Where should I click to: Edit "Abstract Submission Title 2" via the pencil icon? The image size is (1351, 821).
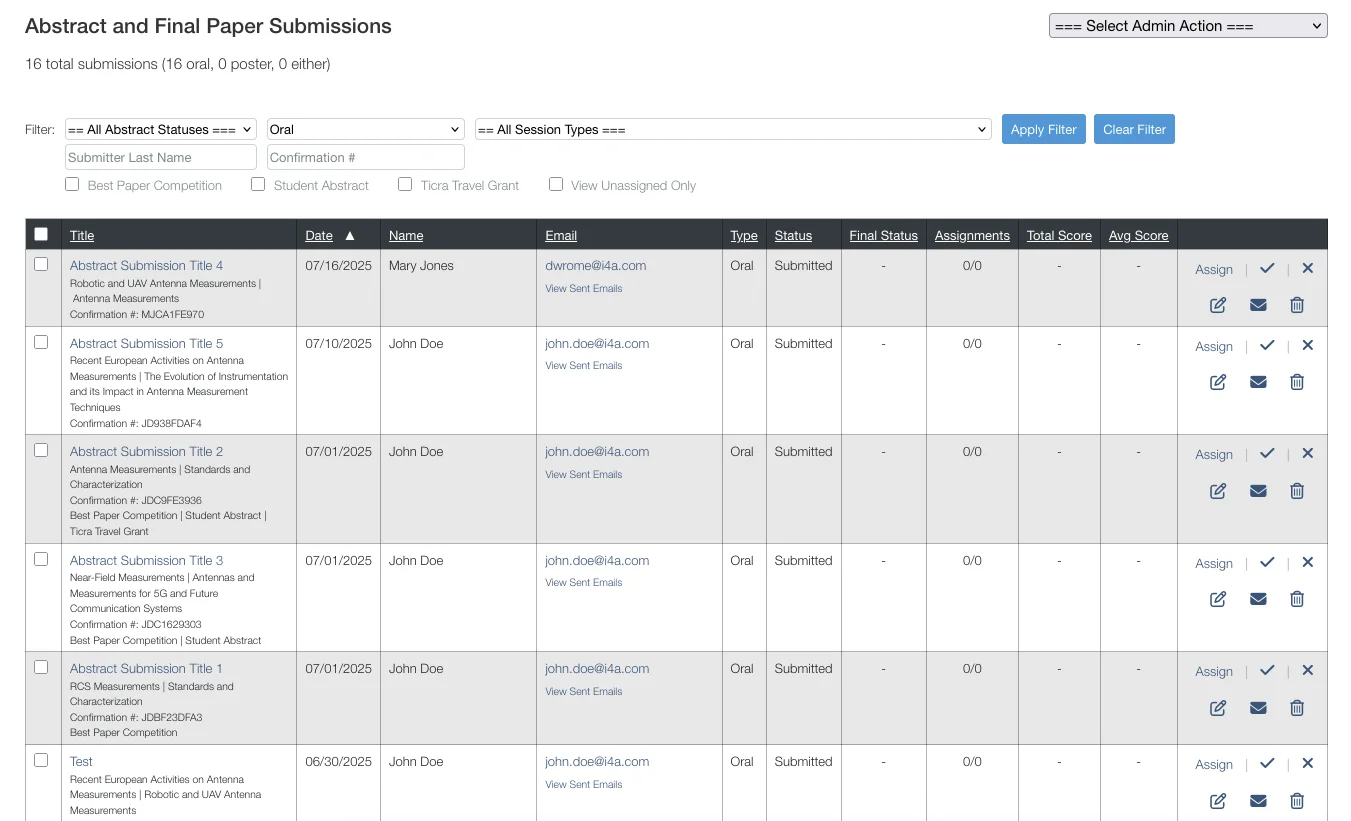1217,491
